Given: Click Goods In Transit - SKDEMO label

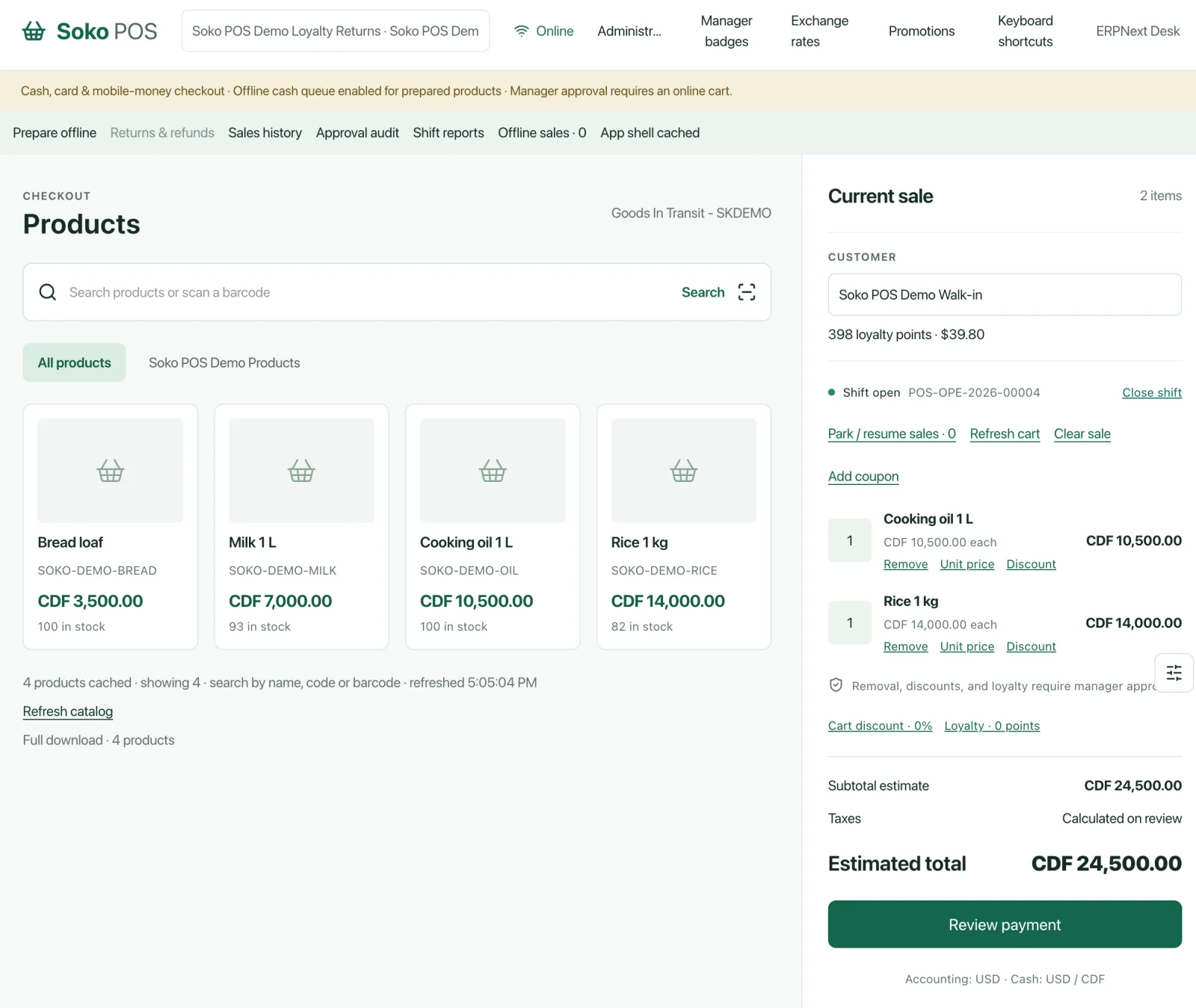Looking at the screenshot, I should click(x=691, y=213).
